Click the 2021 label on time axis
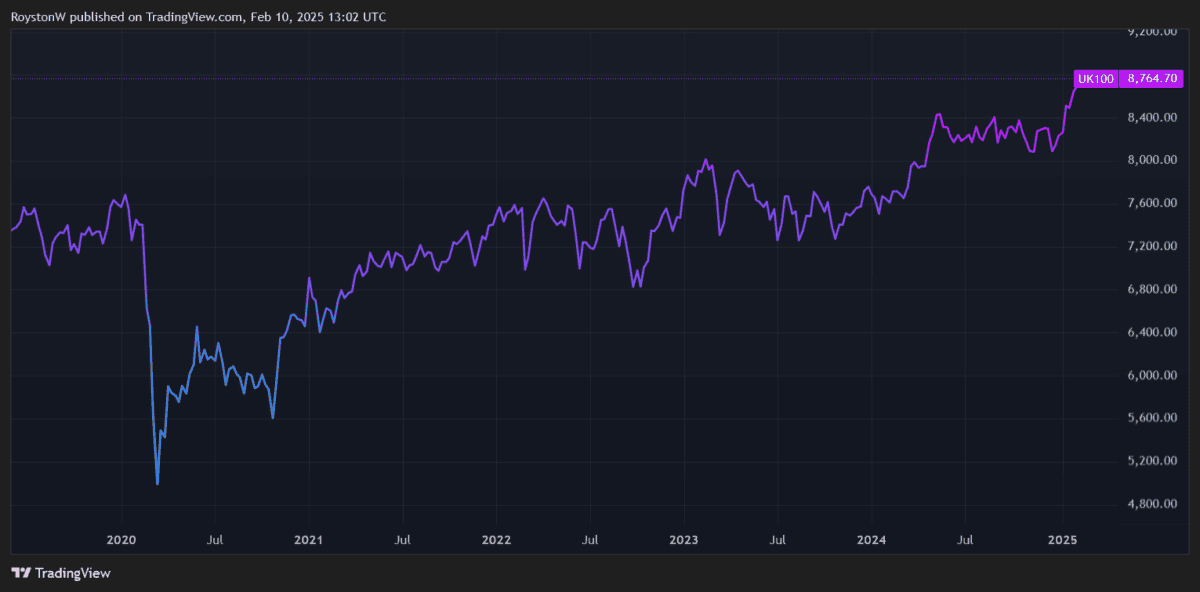 click(x=308, y=540)
